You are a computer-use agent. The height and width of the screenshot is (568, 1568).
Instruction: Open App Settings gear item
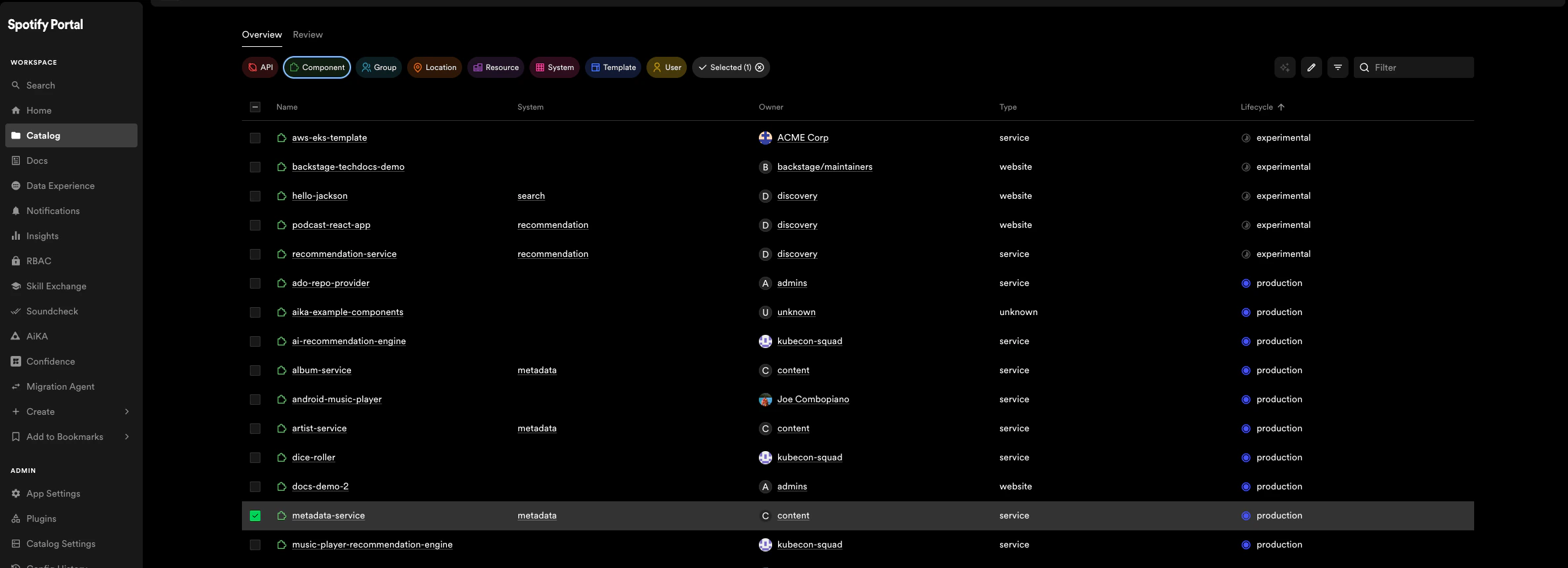[x=71, y=493]
